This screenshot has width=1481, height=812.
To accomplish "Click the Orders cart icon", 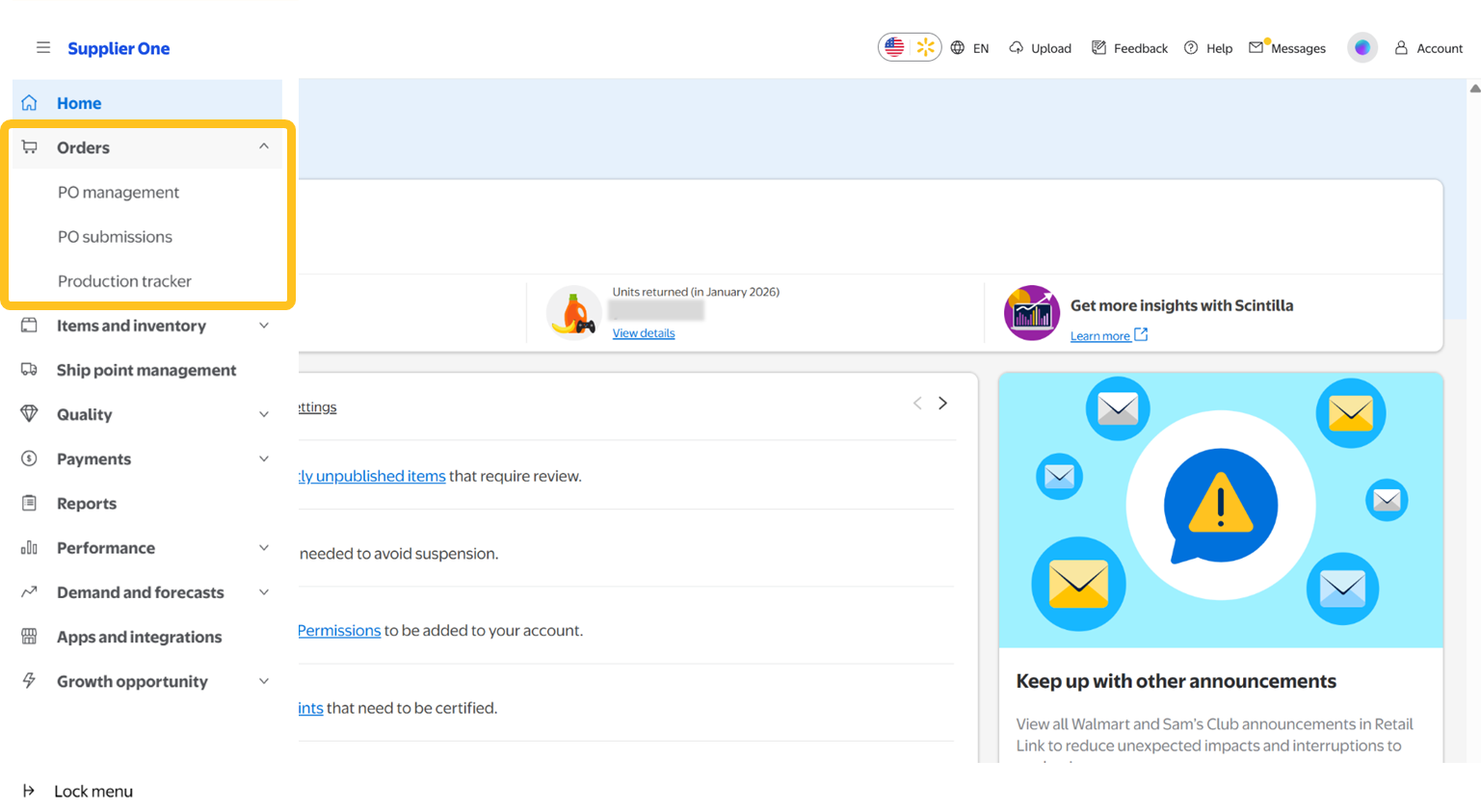I will coord(30,147).
